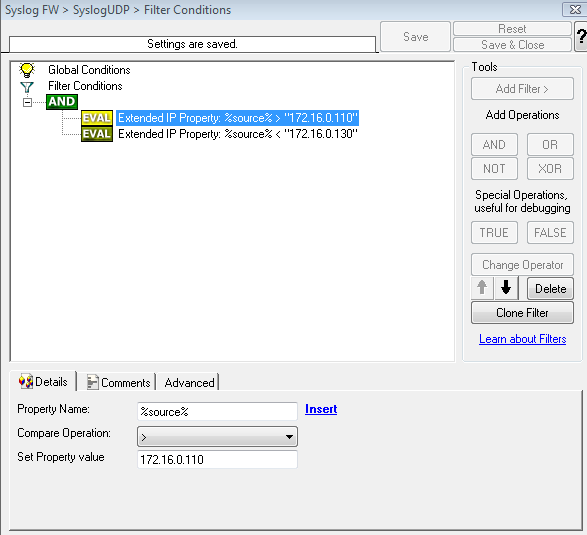Select the %source% < "172.16.0.130" filter
Screen dimensions: 587x535
pyautogui.click(x=238, y=134)
